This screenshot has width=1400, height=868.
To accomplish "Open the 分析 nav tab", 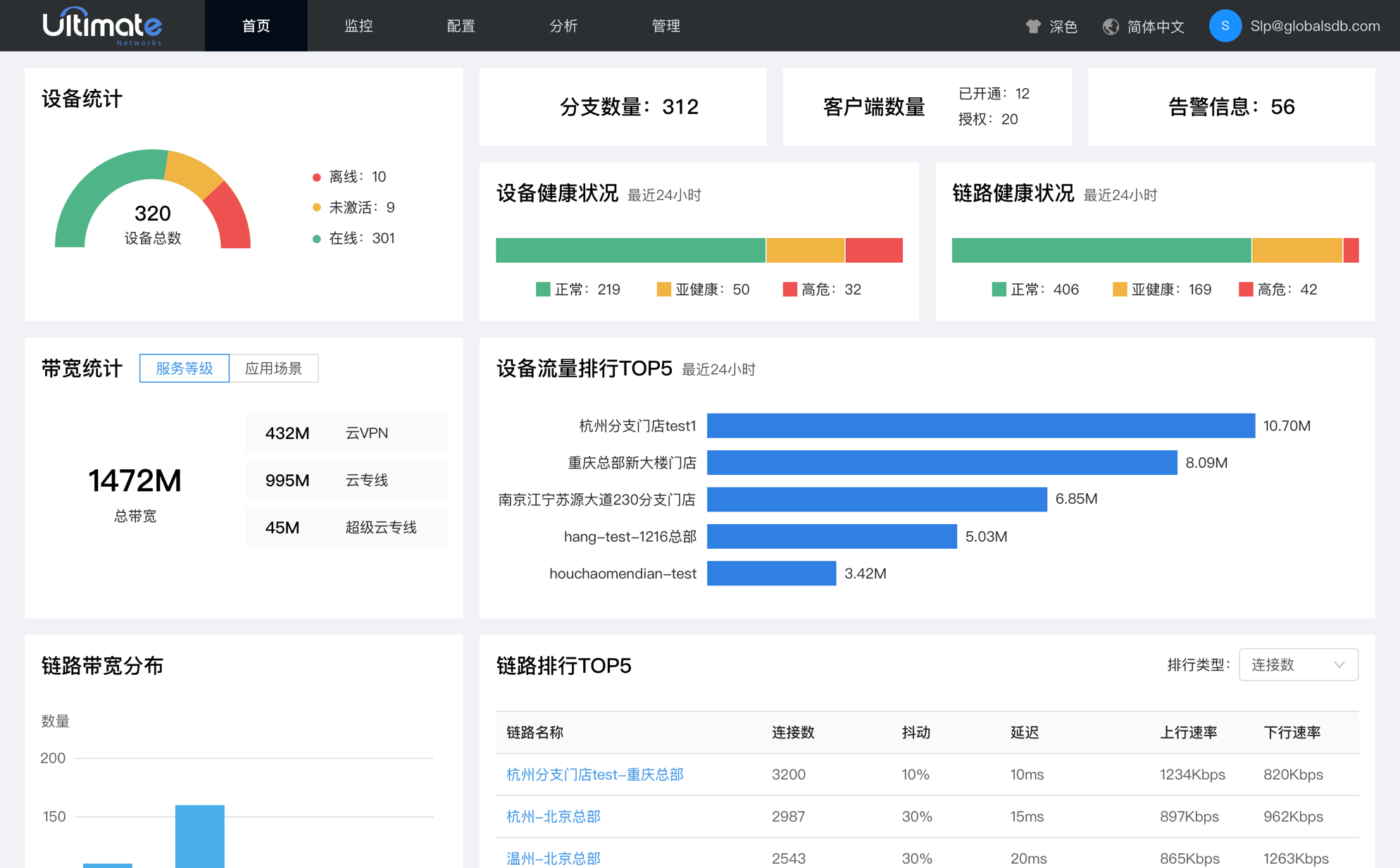I will pyautogui.click(x=563, y=26).
